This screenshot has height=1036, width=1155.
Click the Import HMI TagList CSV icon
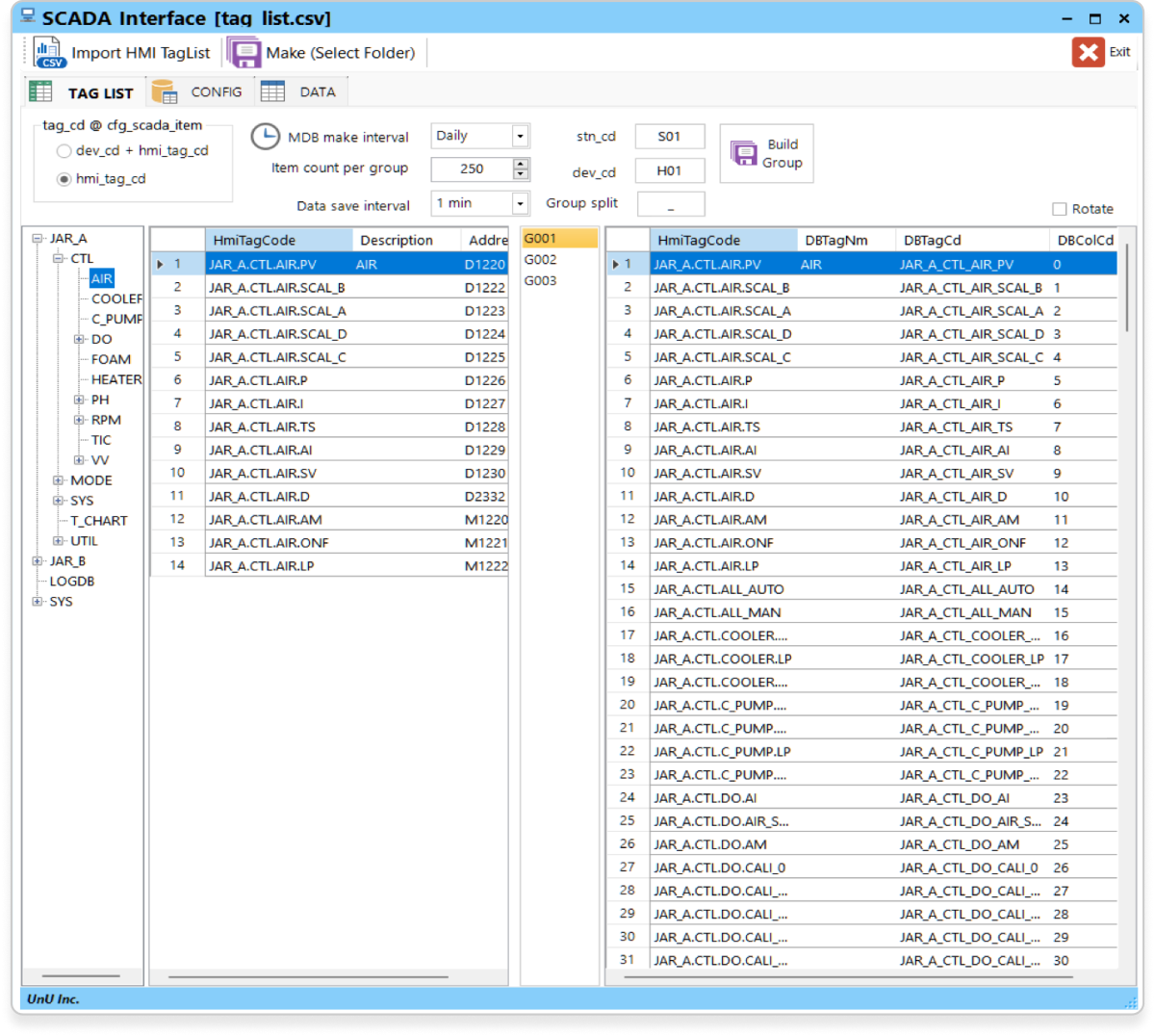click(49, 53)
